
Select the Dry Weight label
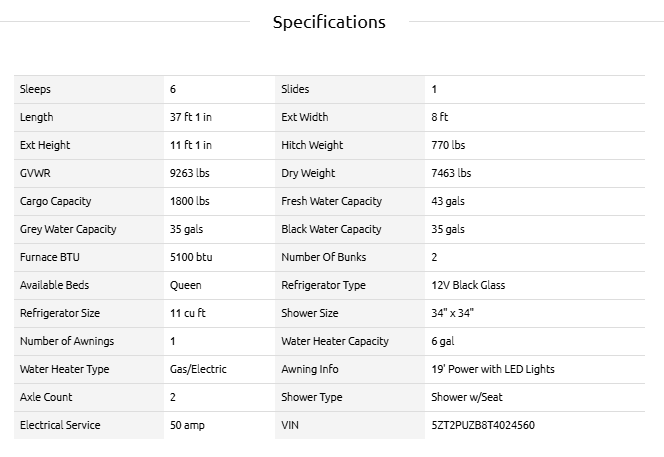coord(308,173)
